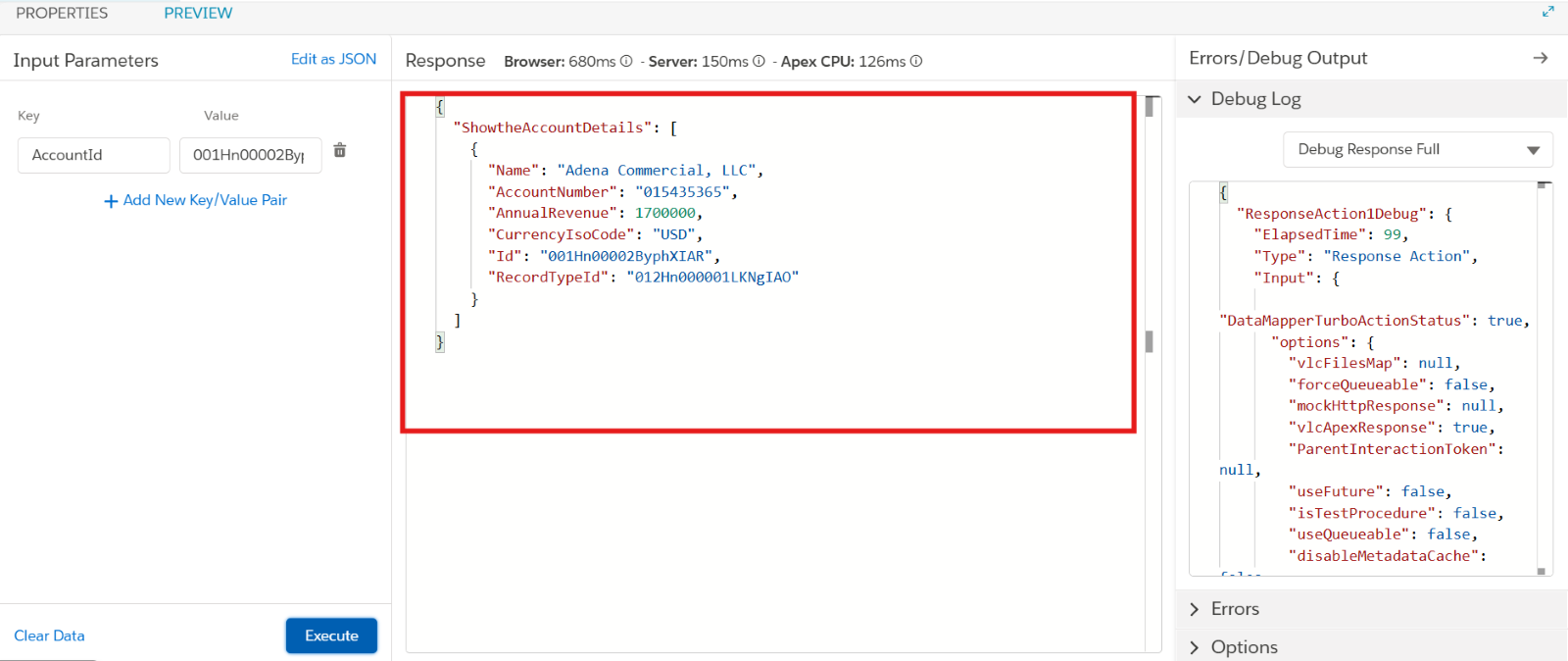The width and height of the screenshot is (1568, 661).
Task: Focus the AccountId key input field
Action: 94,155
